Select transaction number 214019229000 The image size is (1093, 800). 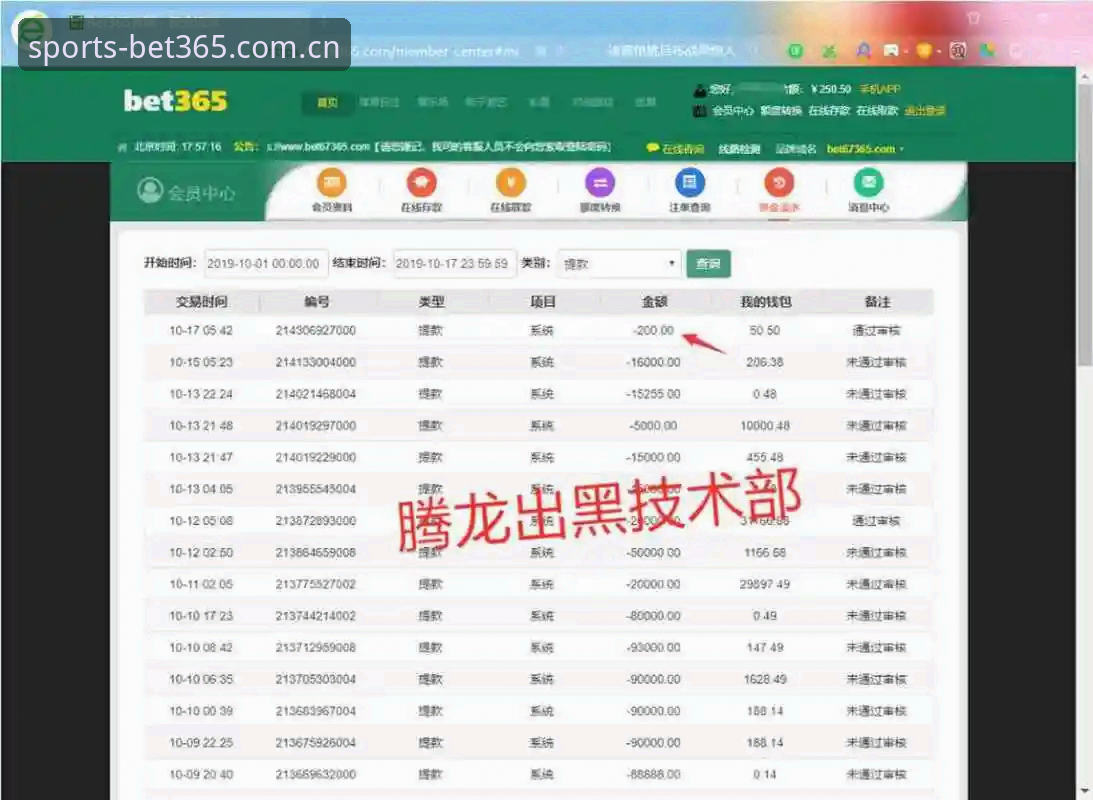coord(316,457)
